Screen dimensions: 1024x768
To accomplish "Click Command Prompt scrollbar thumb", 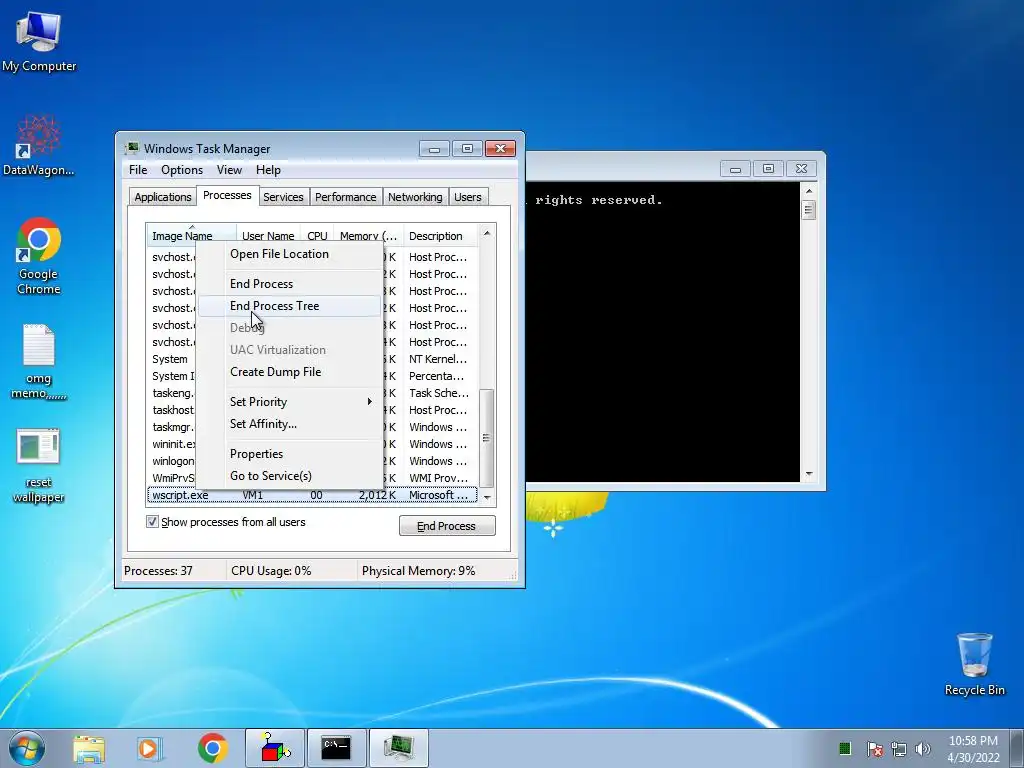I will [x=808, y=210].
